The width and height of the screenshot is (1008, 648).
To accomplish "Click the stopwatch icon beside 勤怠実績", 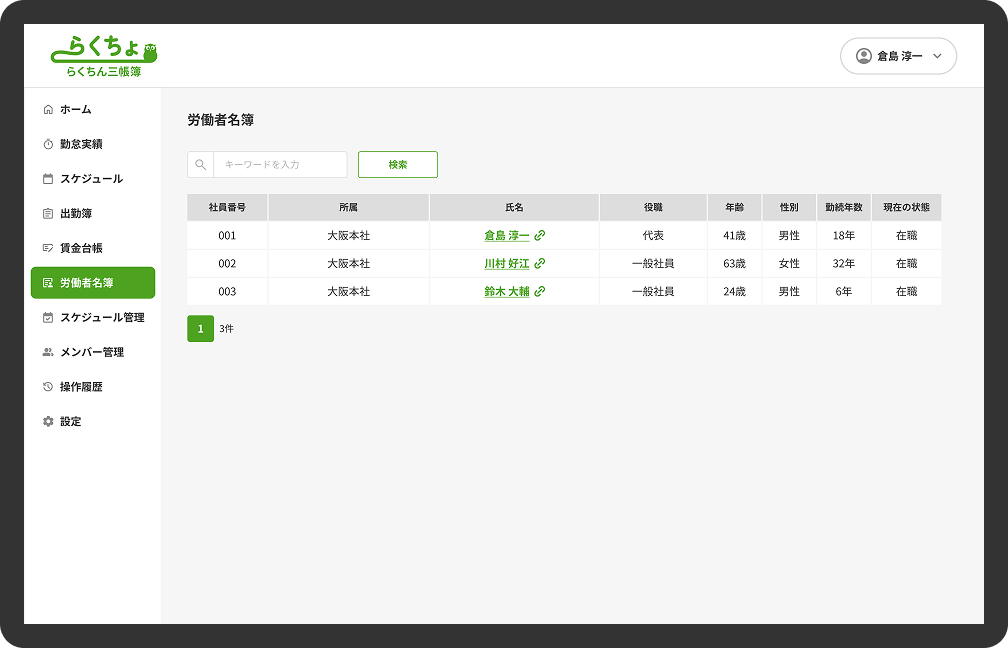I will pos(48,144).
